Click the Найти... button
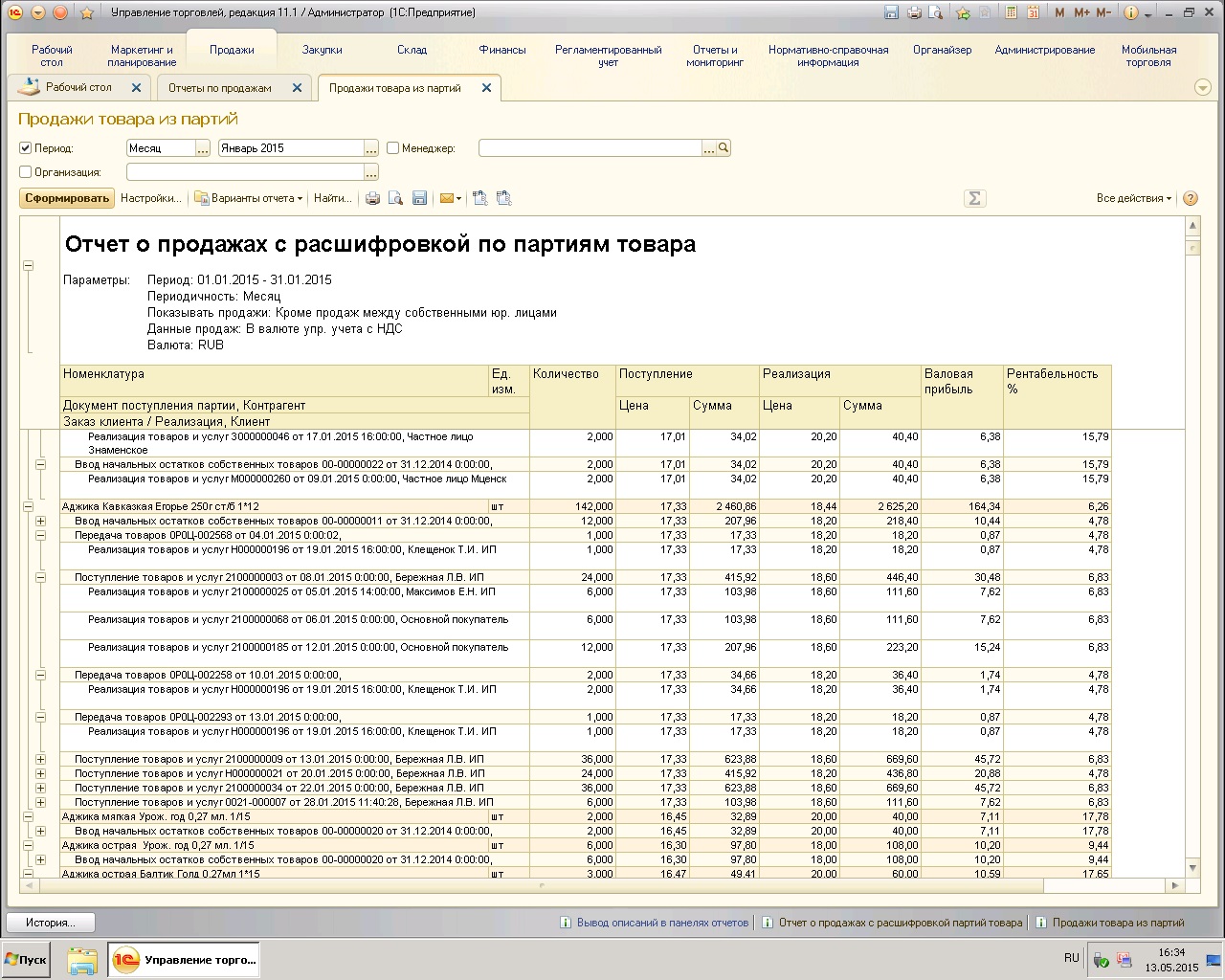 click(x=332, y=198)
